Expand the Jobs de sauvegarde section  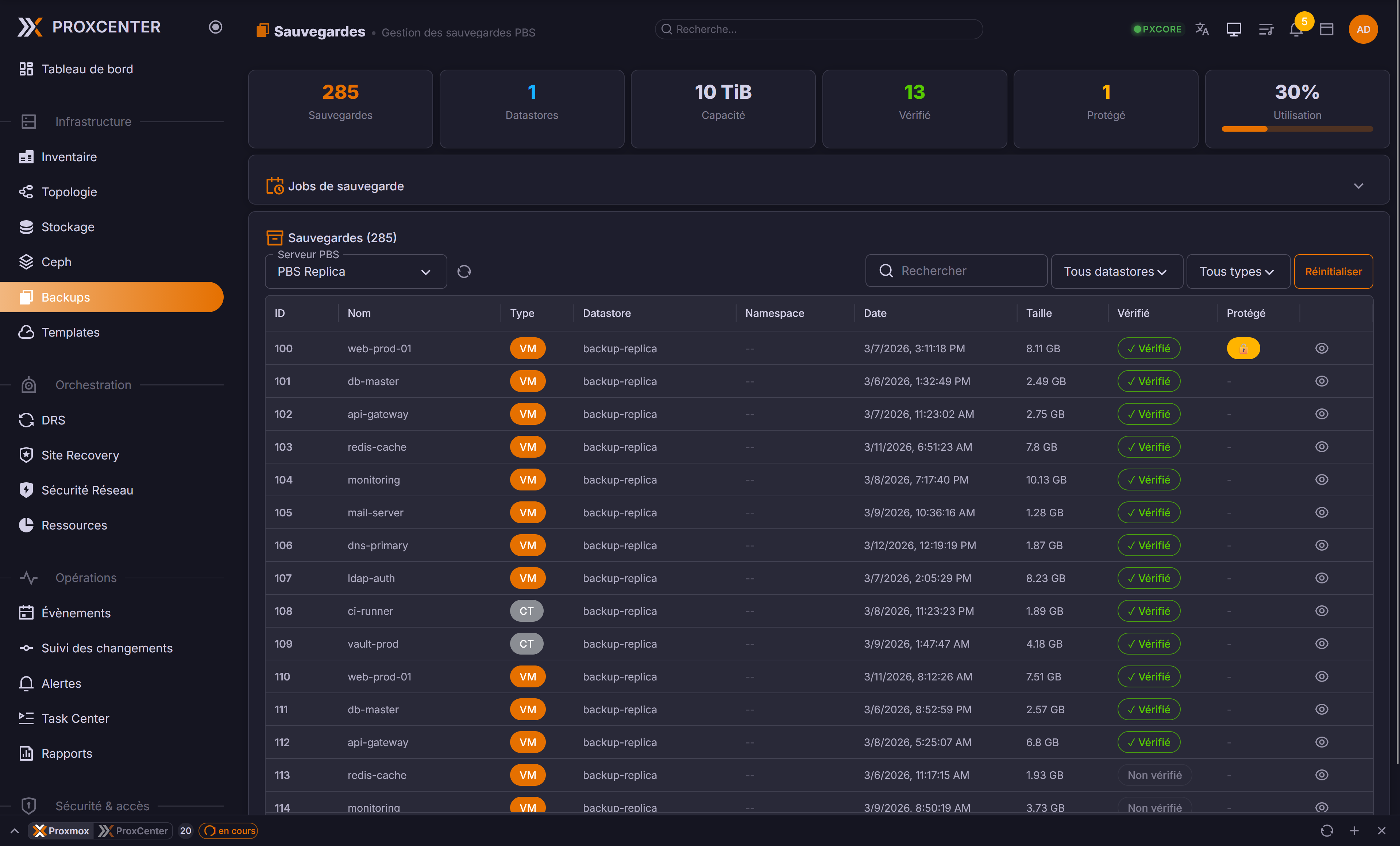1358,186
